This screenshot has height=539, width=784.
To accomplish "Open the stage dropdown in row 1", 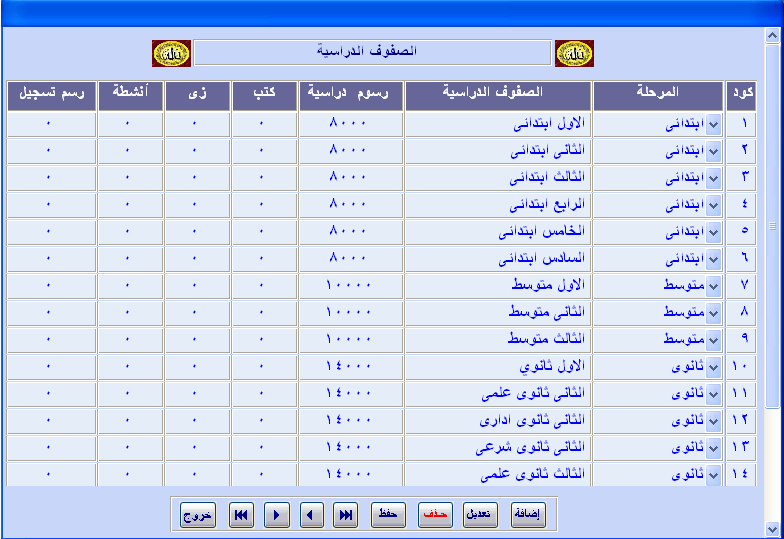I will point(713,125).
